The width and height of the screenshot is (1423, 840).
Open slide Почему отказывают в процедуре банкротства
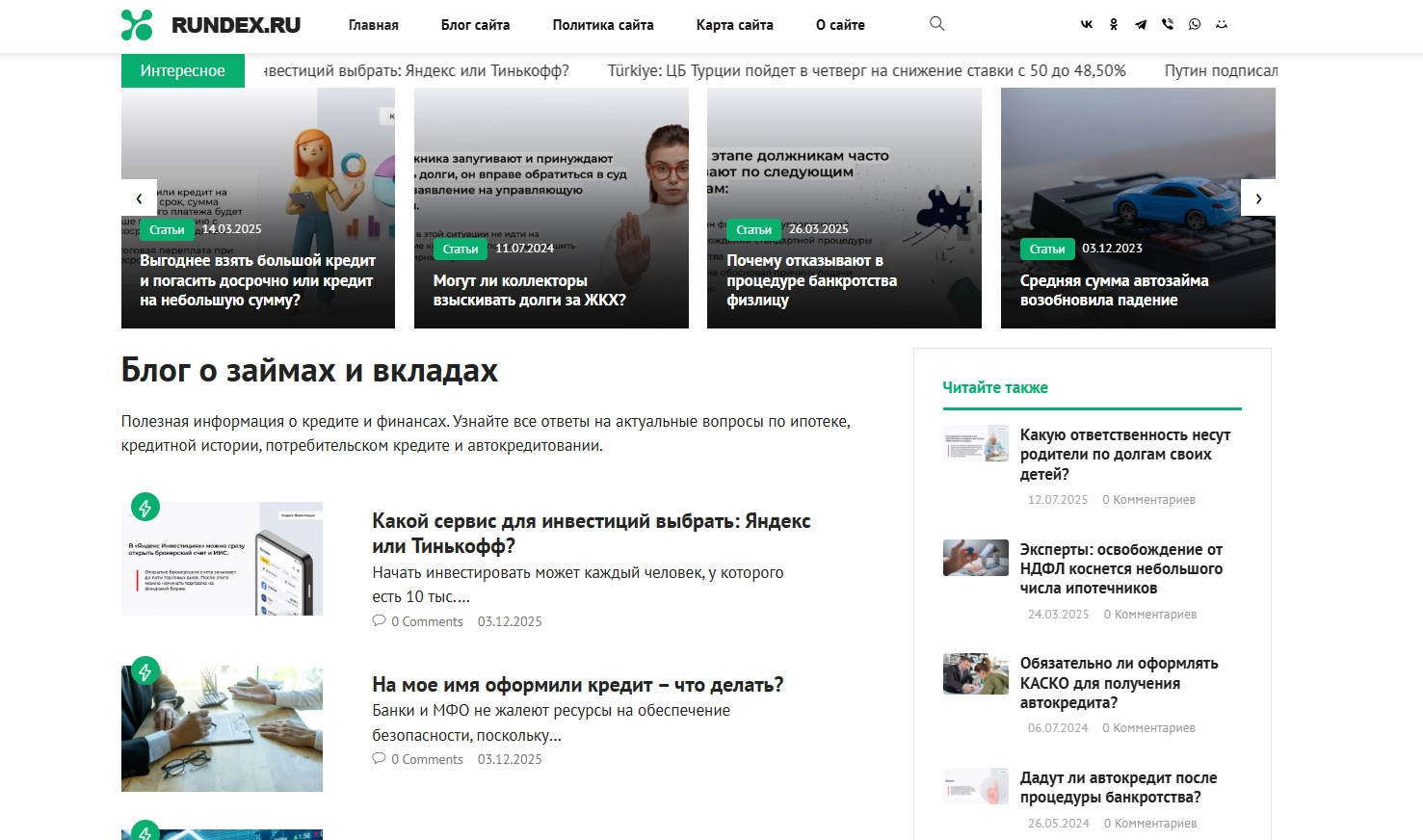tap(812, 280)
